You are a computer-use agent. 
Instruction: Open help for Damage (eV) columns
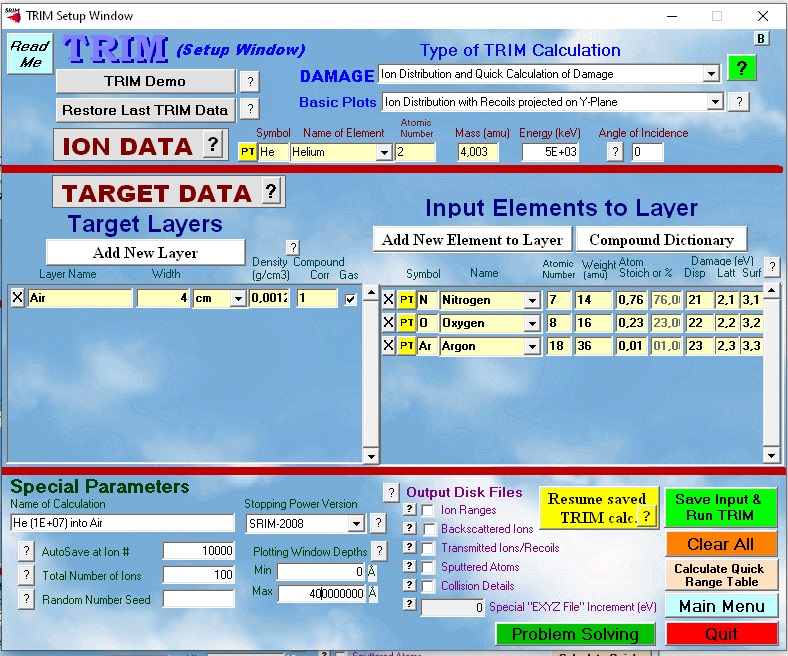click(772, 266)
